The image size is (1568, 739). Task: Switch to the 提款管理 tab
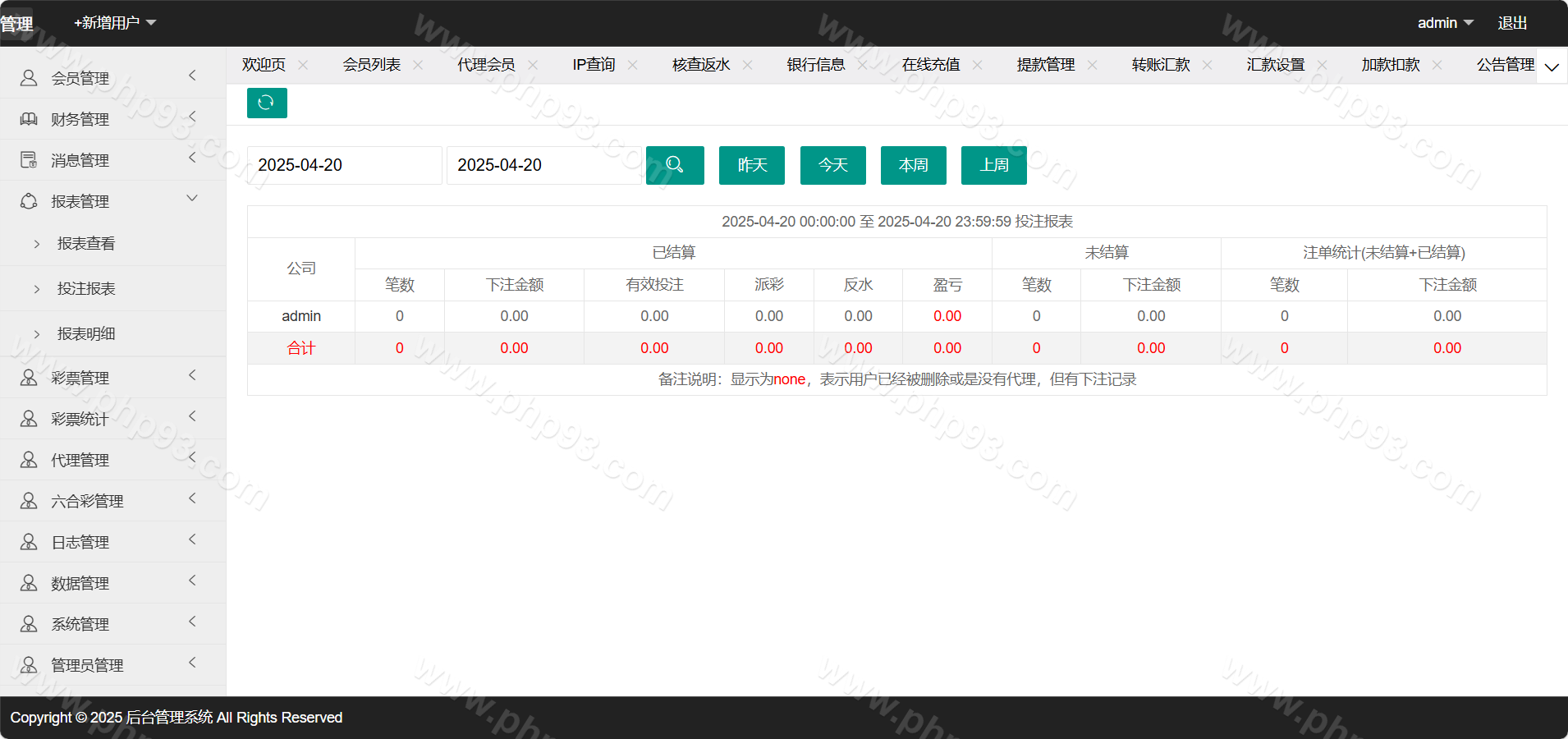(x=1045, y=65)
